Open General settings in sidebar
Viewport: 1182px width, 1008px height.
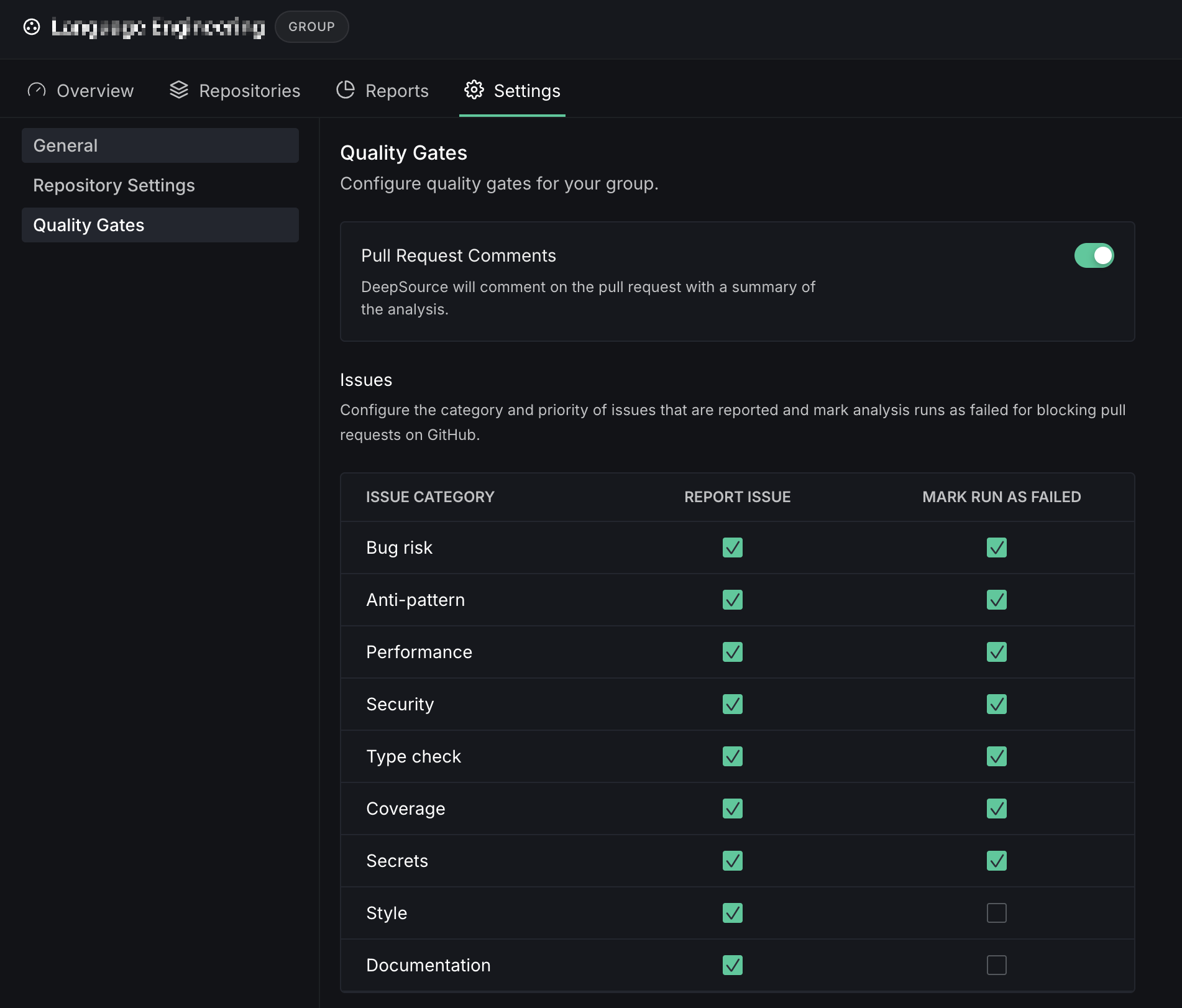[x=160, y=145]
